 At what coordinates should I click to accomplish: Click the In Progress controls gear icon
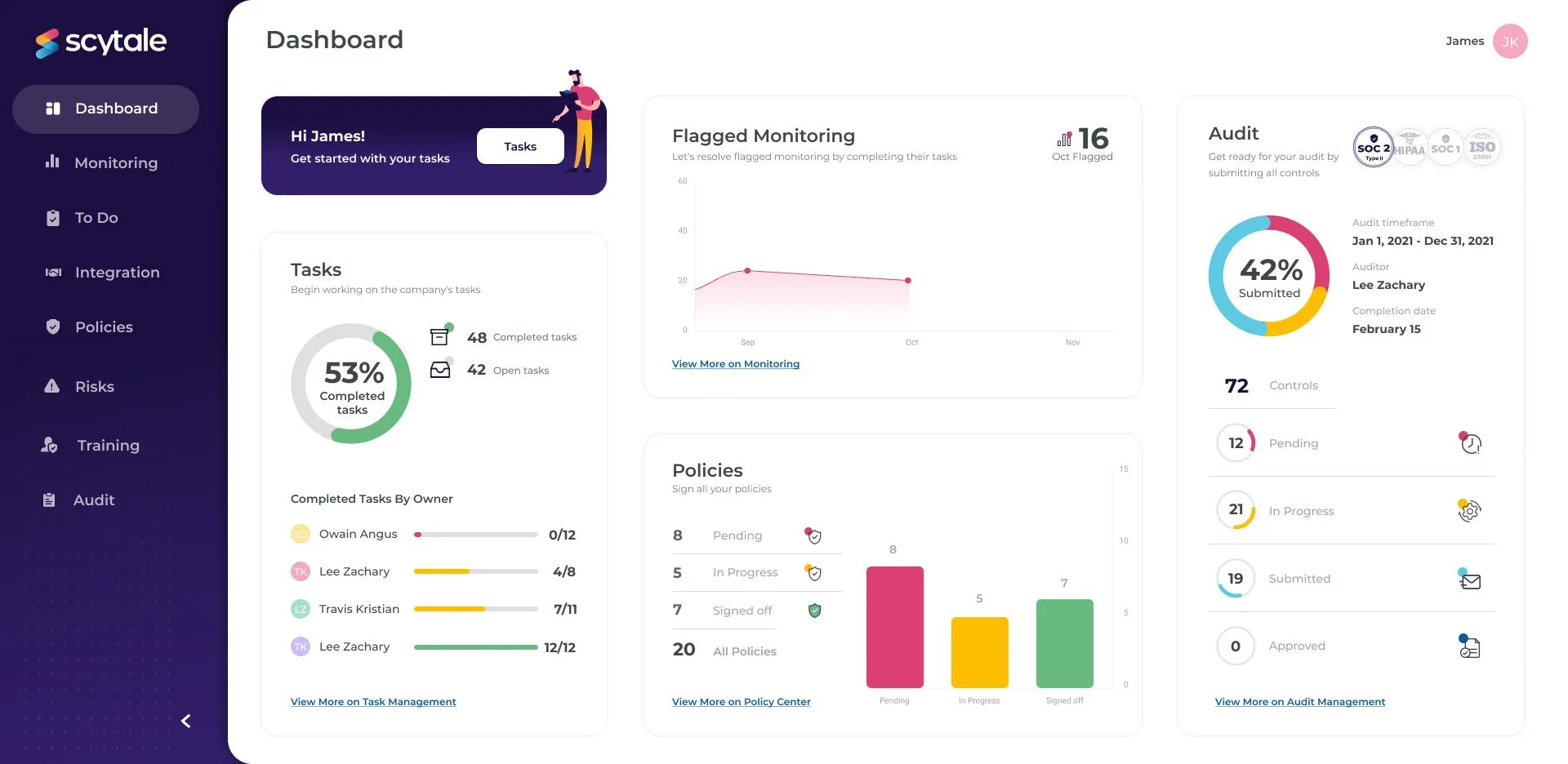pyautogui.click(x=1469, y=511)
